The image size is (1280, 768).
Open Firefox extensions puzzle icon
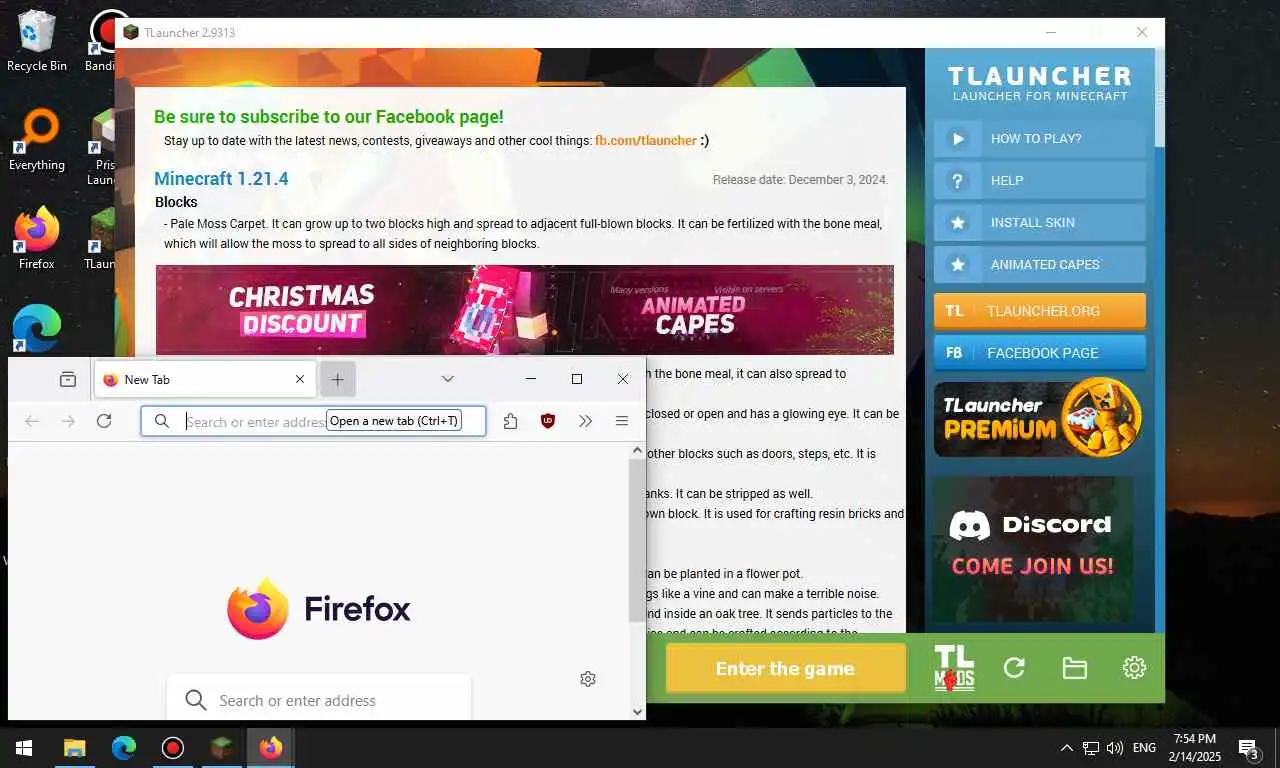pyautogui.click(x=510, y=421)
